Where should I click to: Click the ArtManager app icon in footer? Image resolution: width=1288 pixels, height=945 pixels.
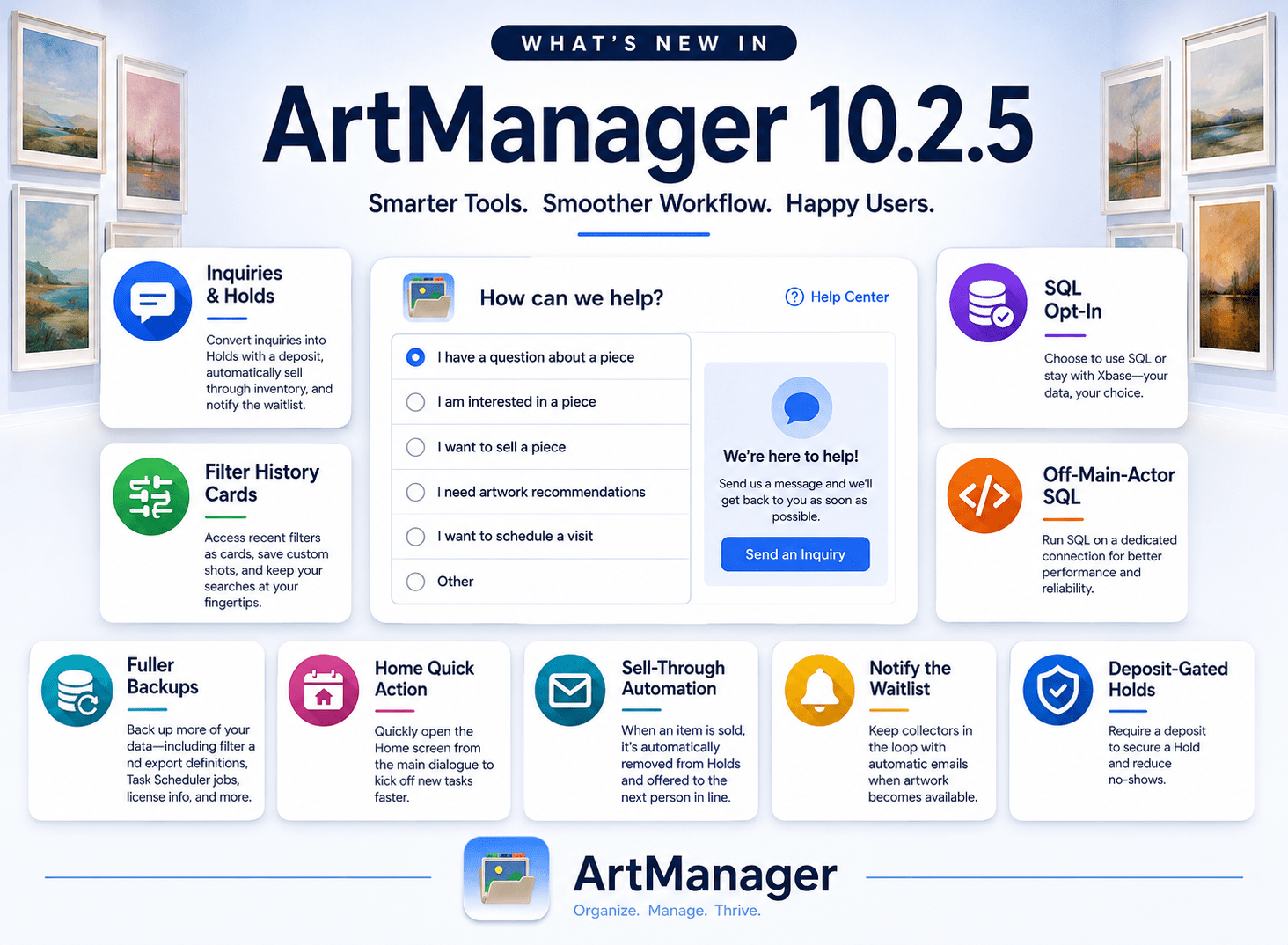tap(507, 878)
